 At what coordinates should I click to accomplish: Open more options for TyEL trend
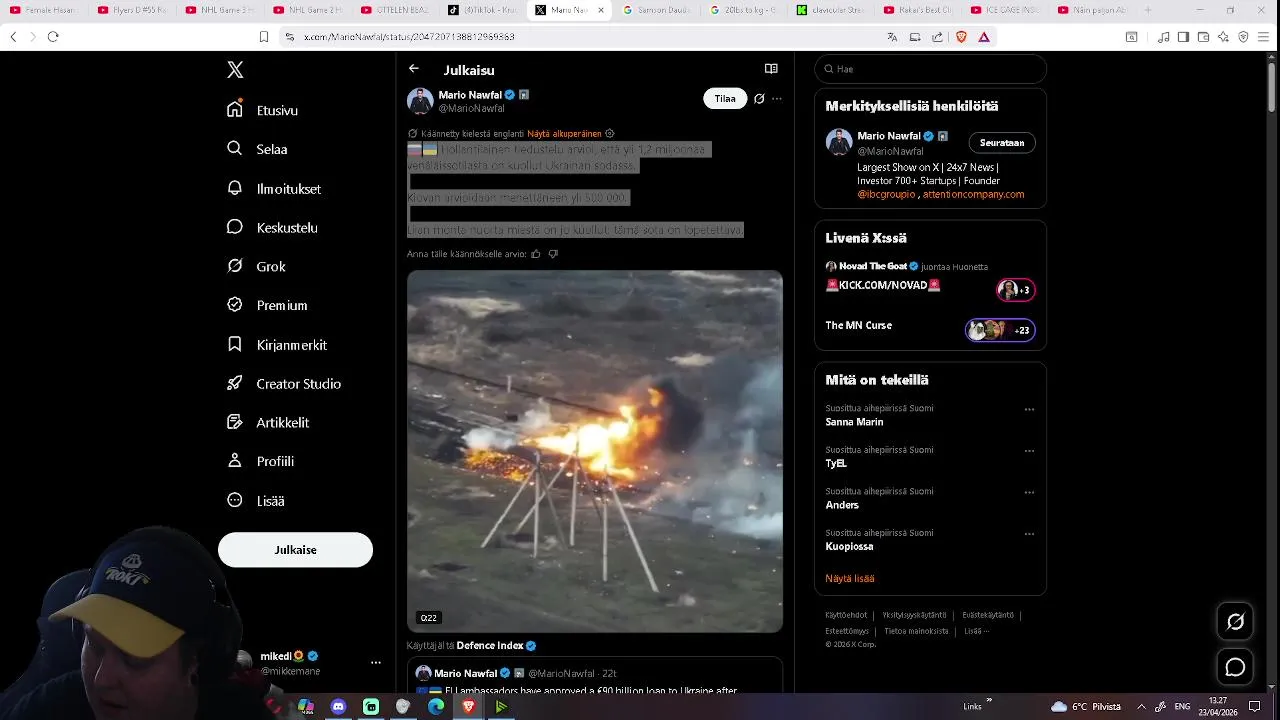pyautogui.click(x=1029, y=451)
